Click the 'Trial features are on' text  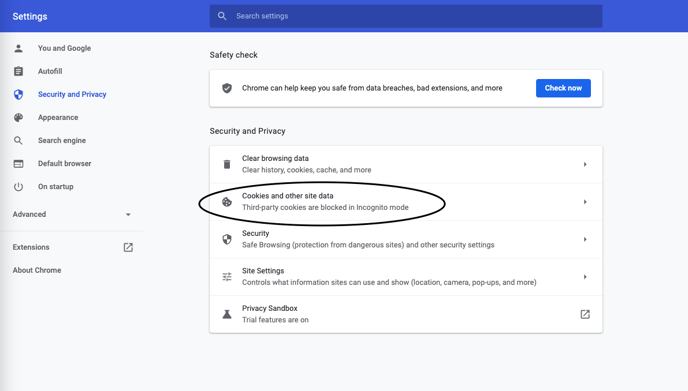[275, 320]
